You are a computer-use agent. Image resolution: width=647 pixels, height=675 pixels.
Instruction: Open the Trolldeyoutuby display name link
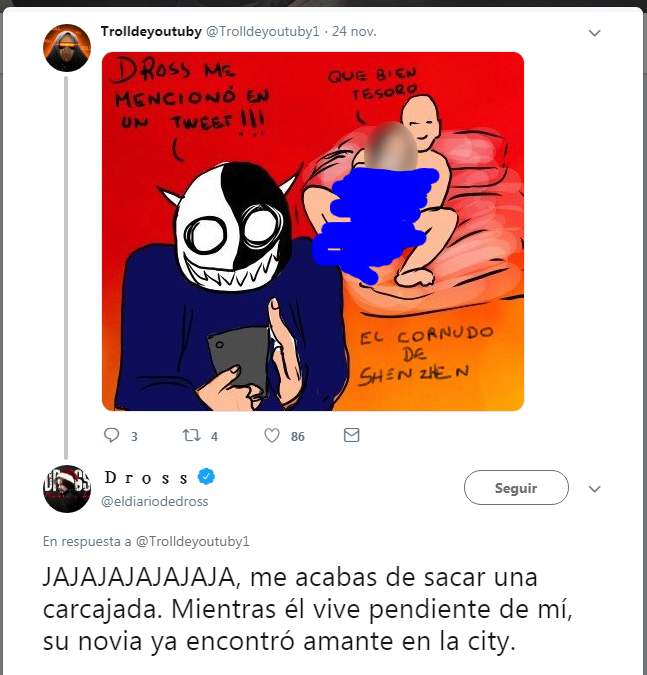(x=151, y=31)
